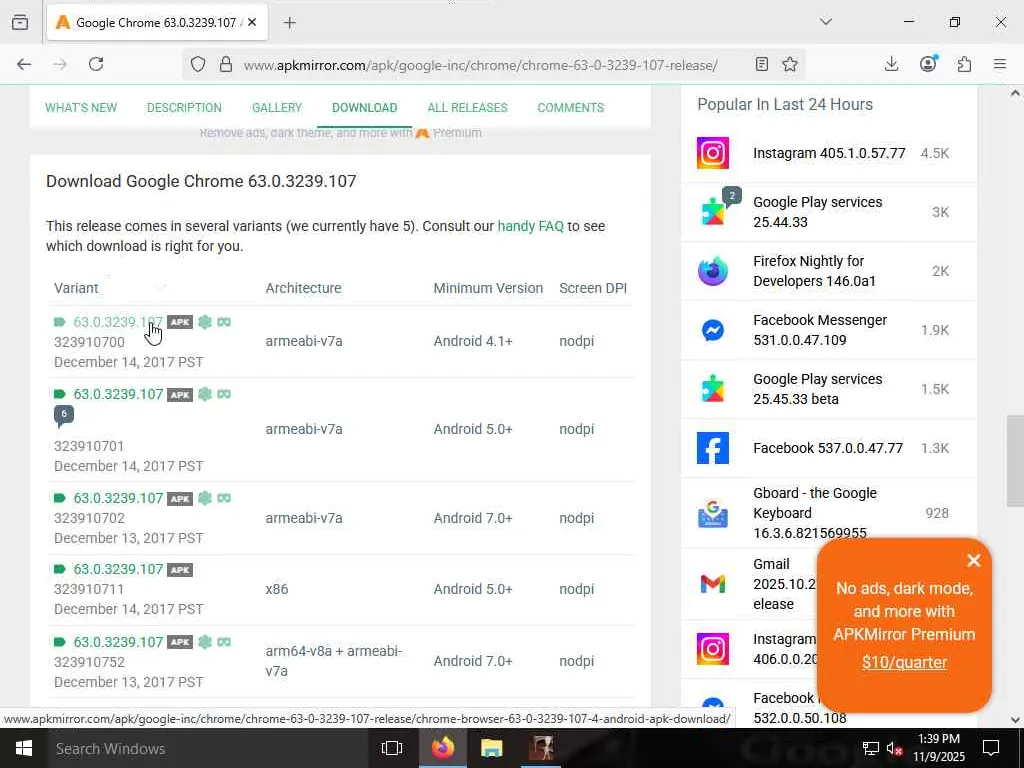This screenshot has width=1024, height=768.
Task: Open the downloads panel
Action: point(891,64)
